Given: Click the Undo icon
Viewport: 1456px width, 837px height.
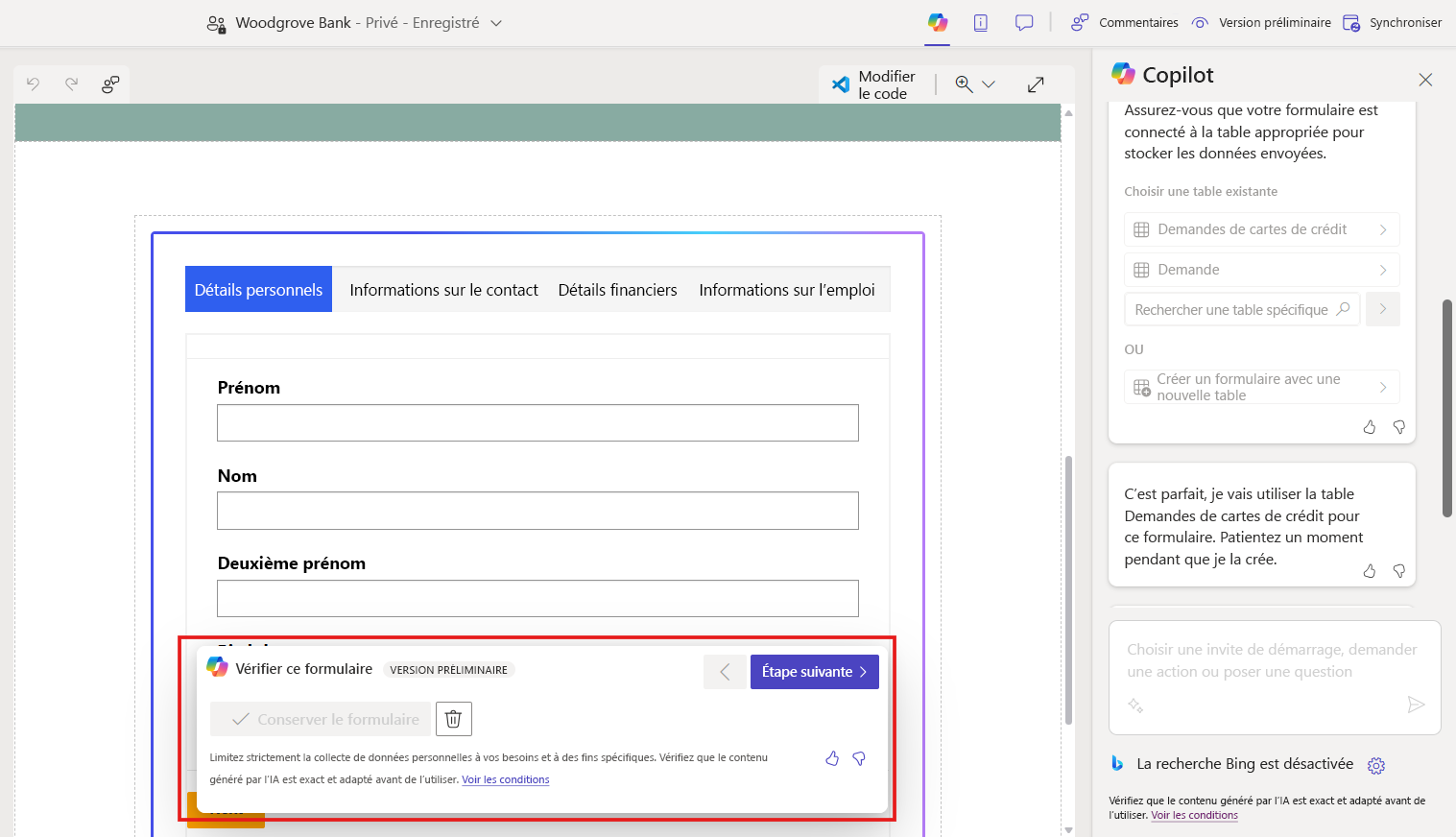Looking at the screenshot, I should pyautogui.click(x=33, y=84).
